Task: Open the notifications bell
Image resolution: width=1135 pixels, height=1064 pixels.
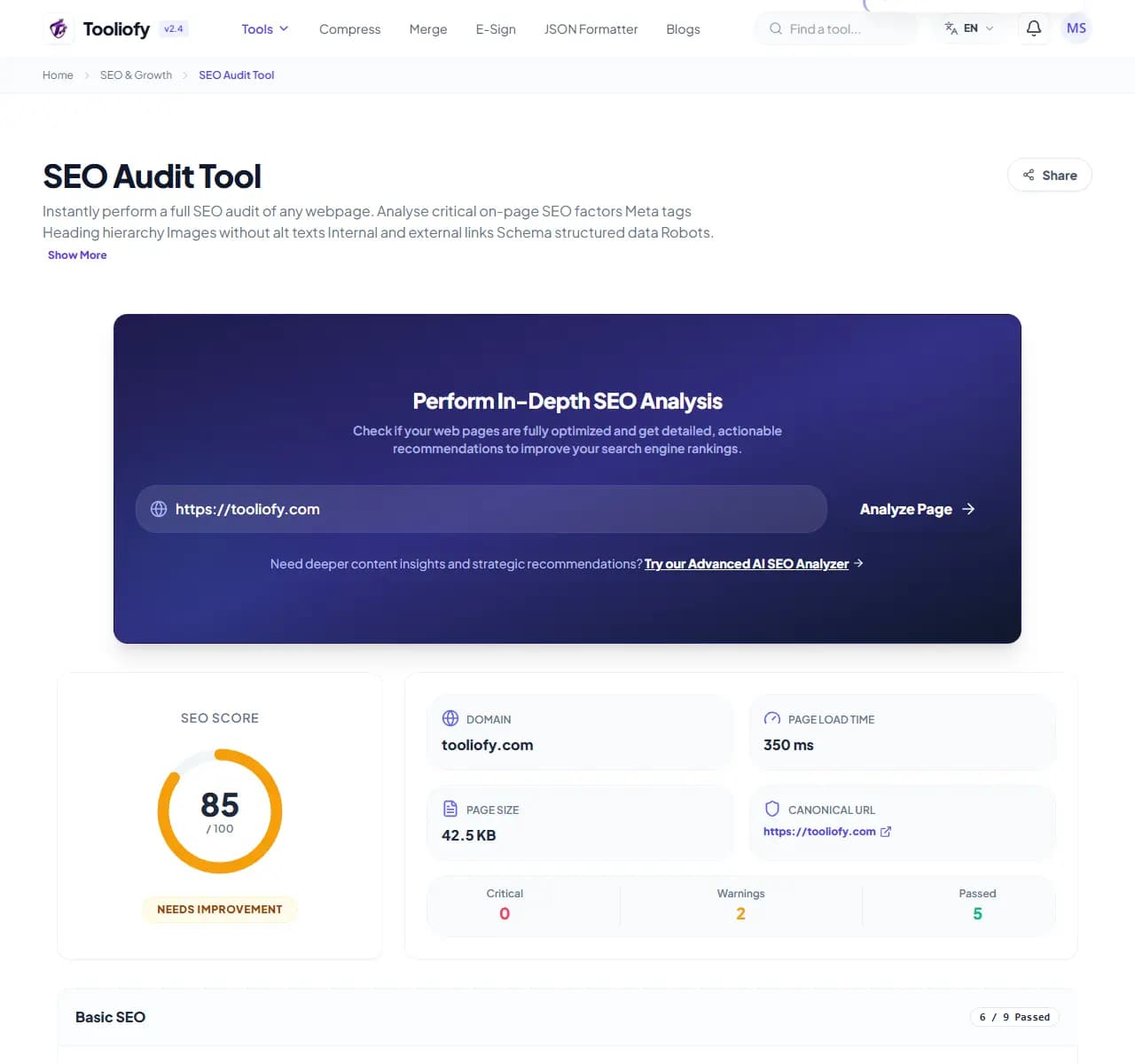Action: pos(1034,28)
